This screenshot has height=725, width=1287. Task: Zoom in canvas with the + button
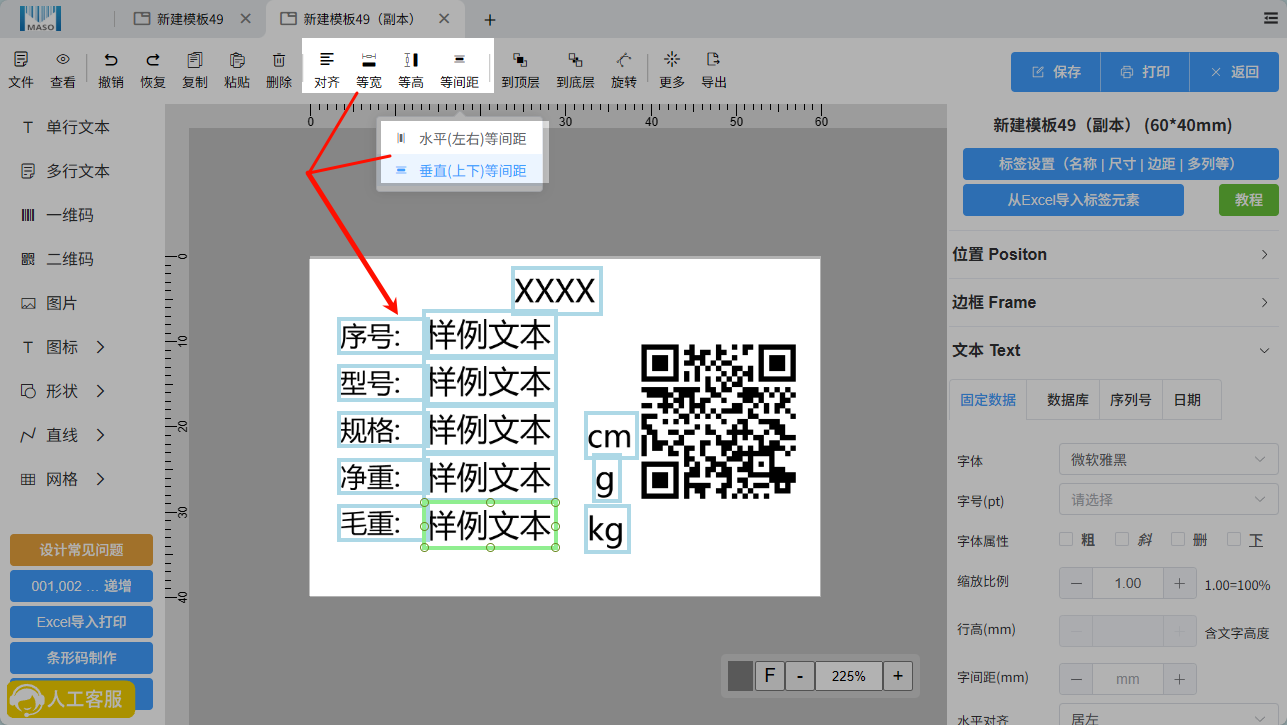898,676
